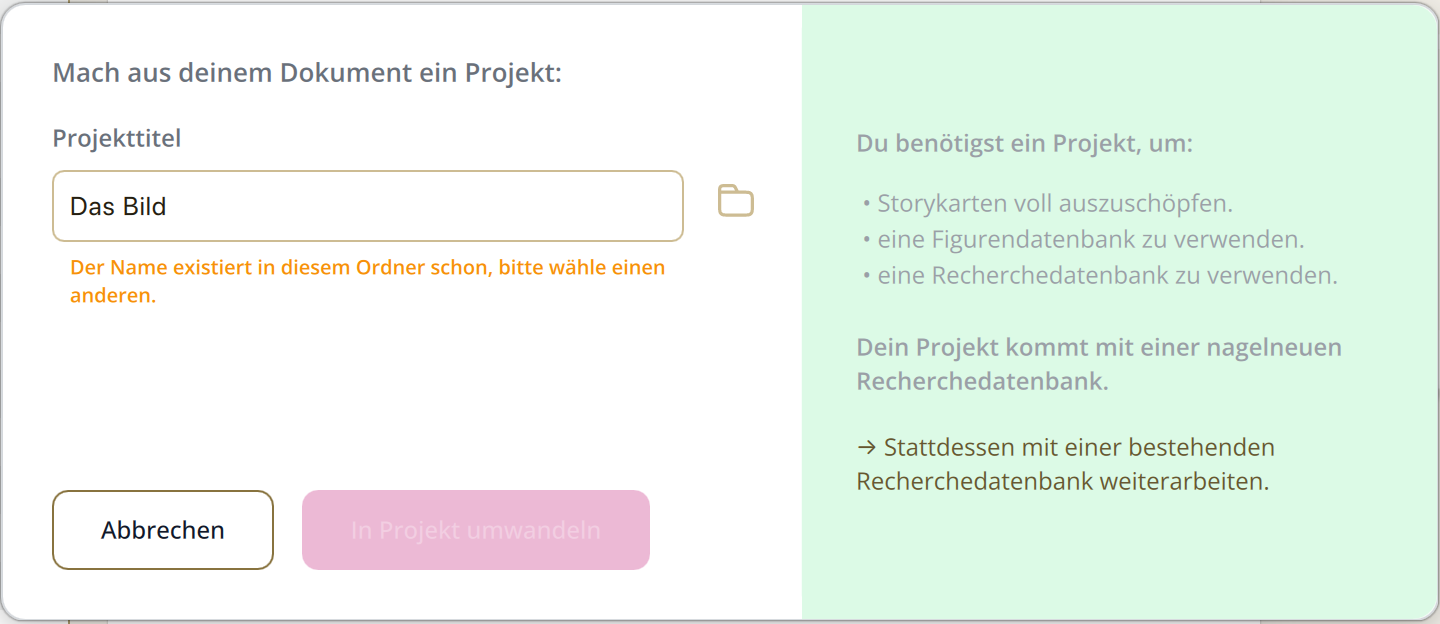
Task: Click the 'Projekttitel' field label
Action: (x=117, y=138)
